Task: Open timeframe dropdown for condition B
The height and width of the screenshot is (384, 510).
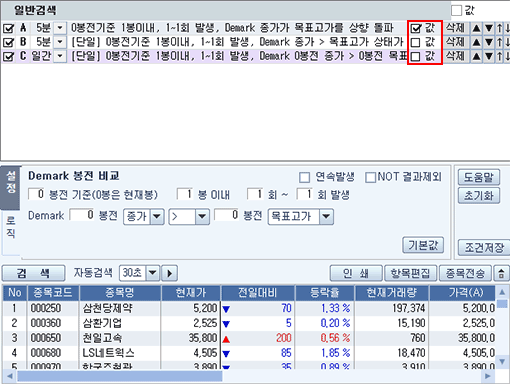Action: click(60, 42)
